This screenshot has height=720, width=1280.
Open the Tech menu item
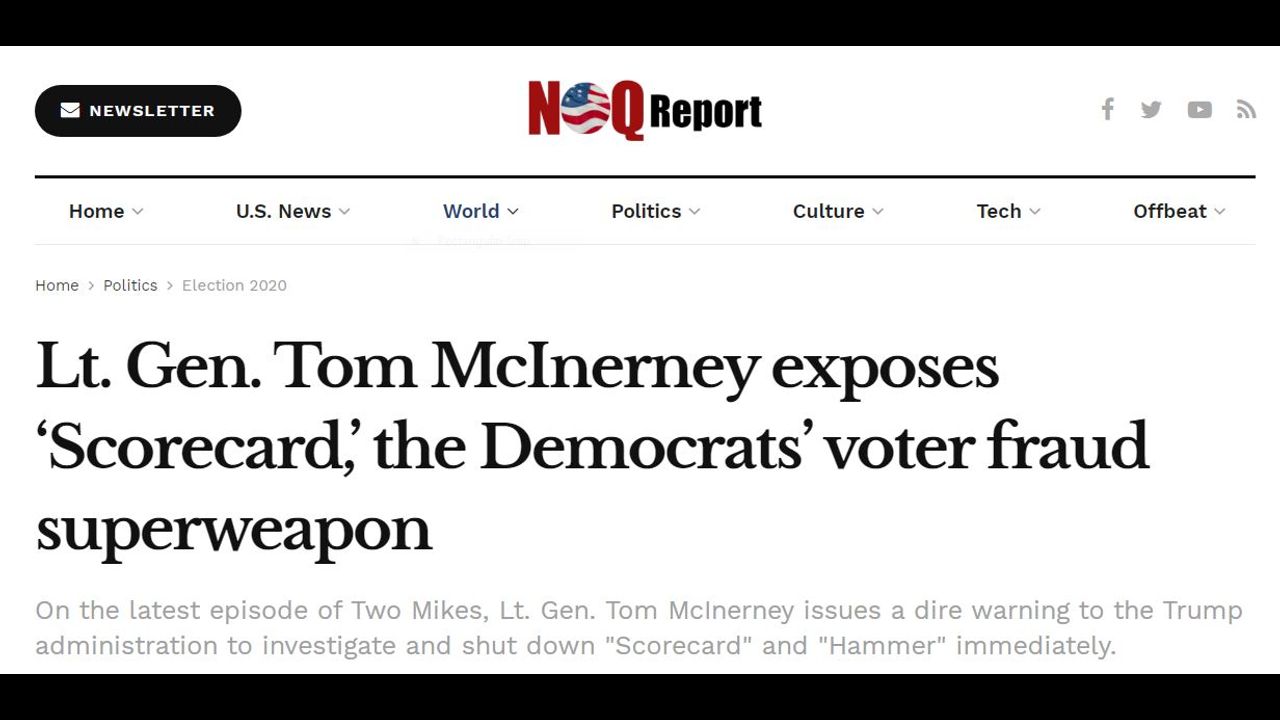(x=999, y=211)
